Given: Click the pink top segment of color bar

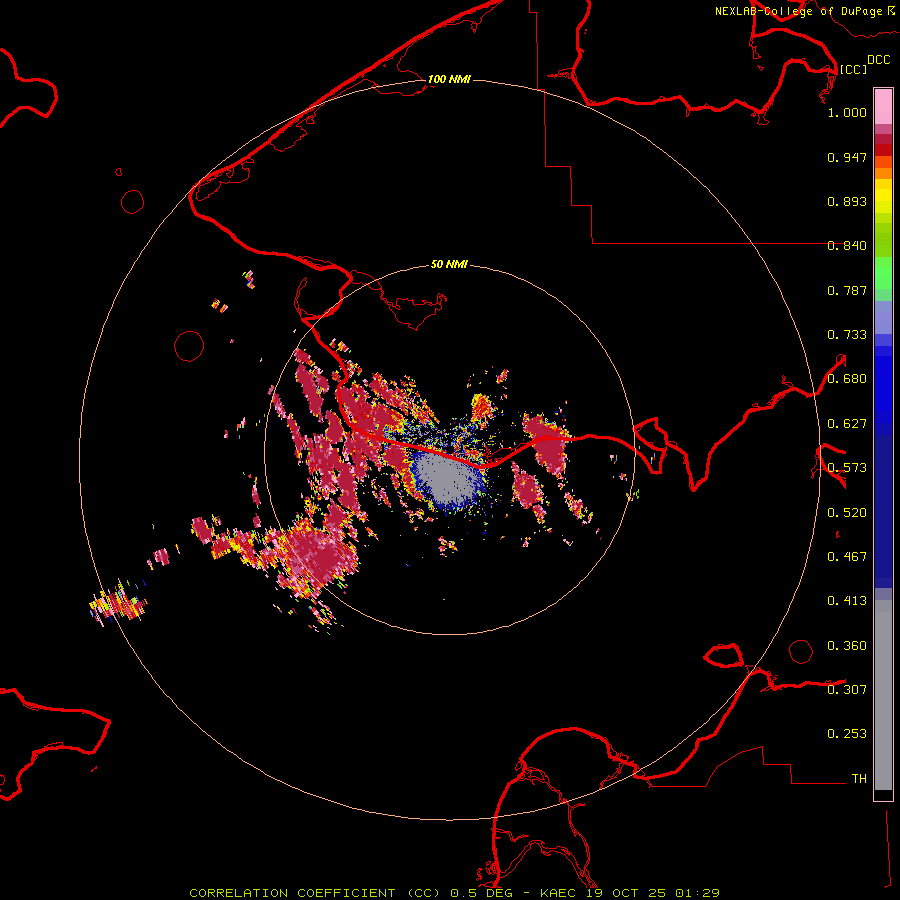Looking at the screenshot, I should pos(883,106).
